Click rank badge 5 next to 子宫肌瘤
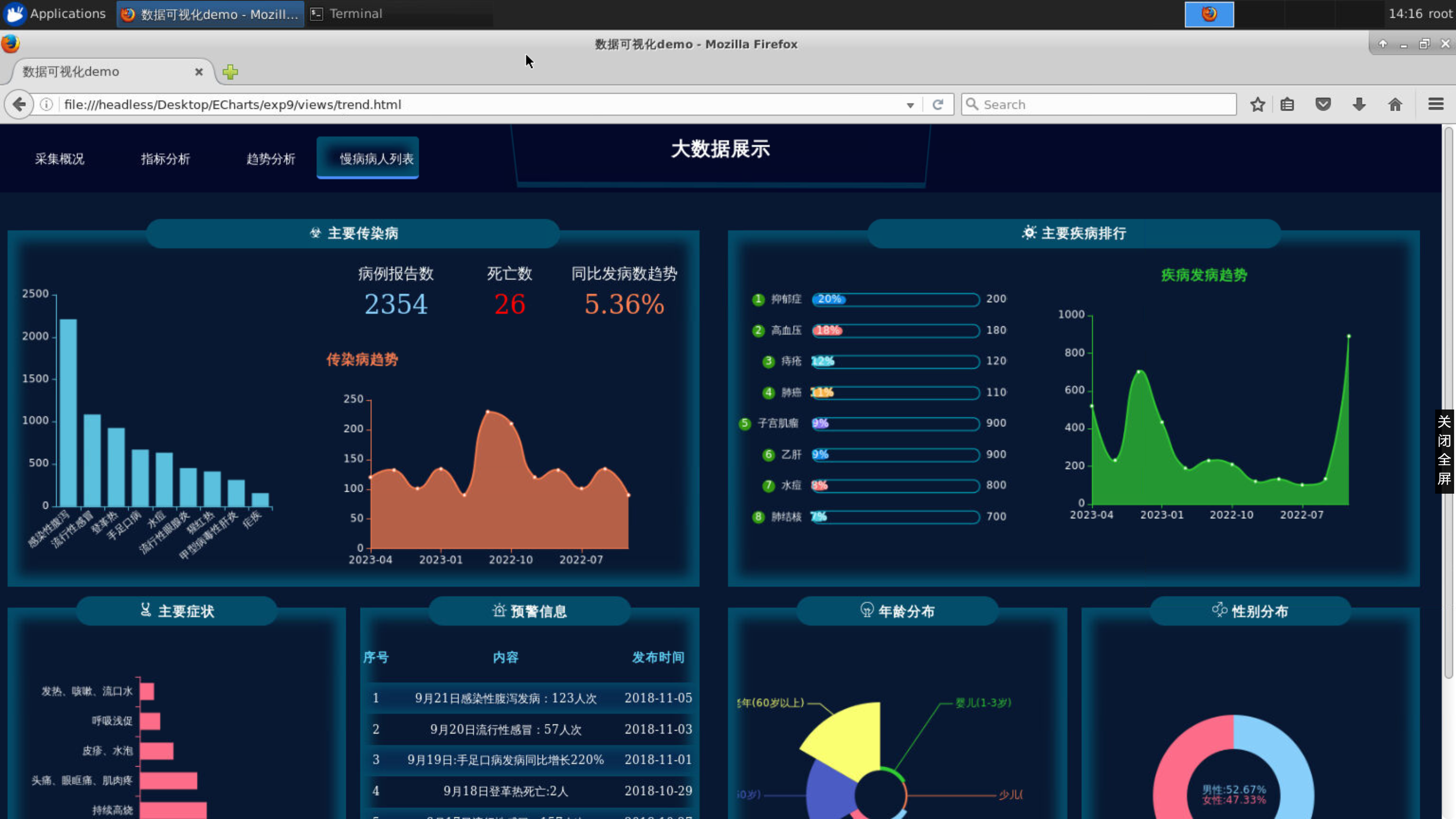The image size is (1456, 819). [x=744, y=424]
